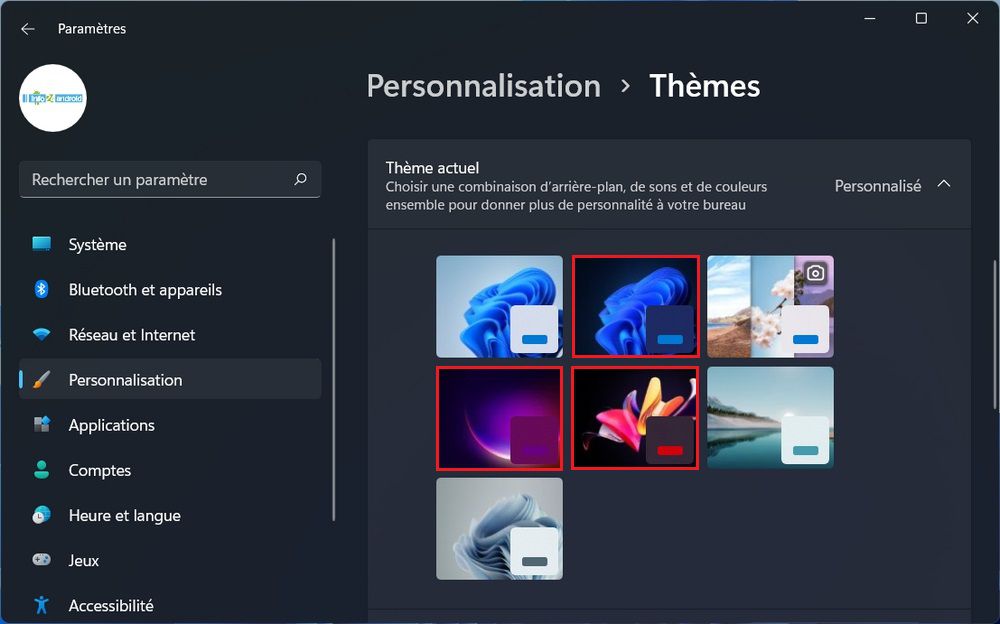Click the Thèmes page title
This screenshot has height=624, width=1000.
[704, 86]
